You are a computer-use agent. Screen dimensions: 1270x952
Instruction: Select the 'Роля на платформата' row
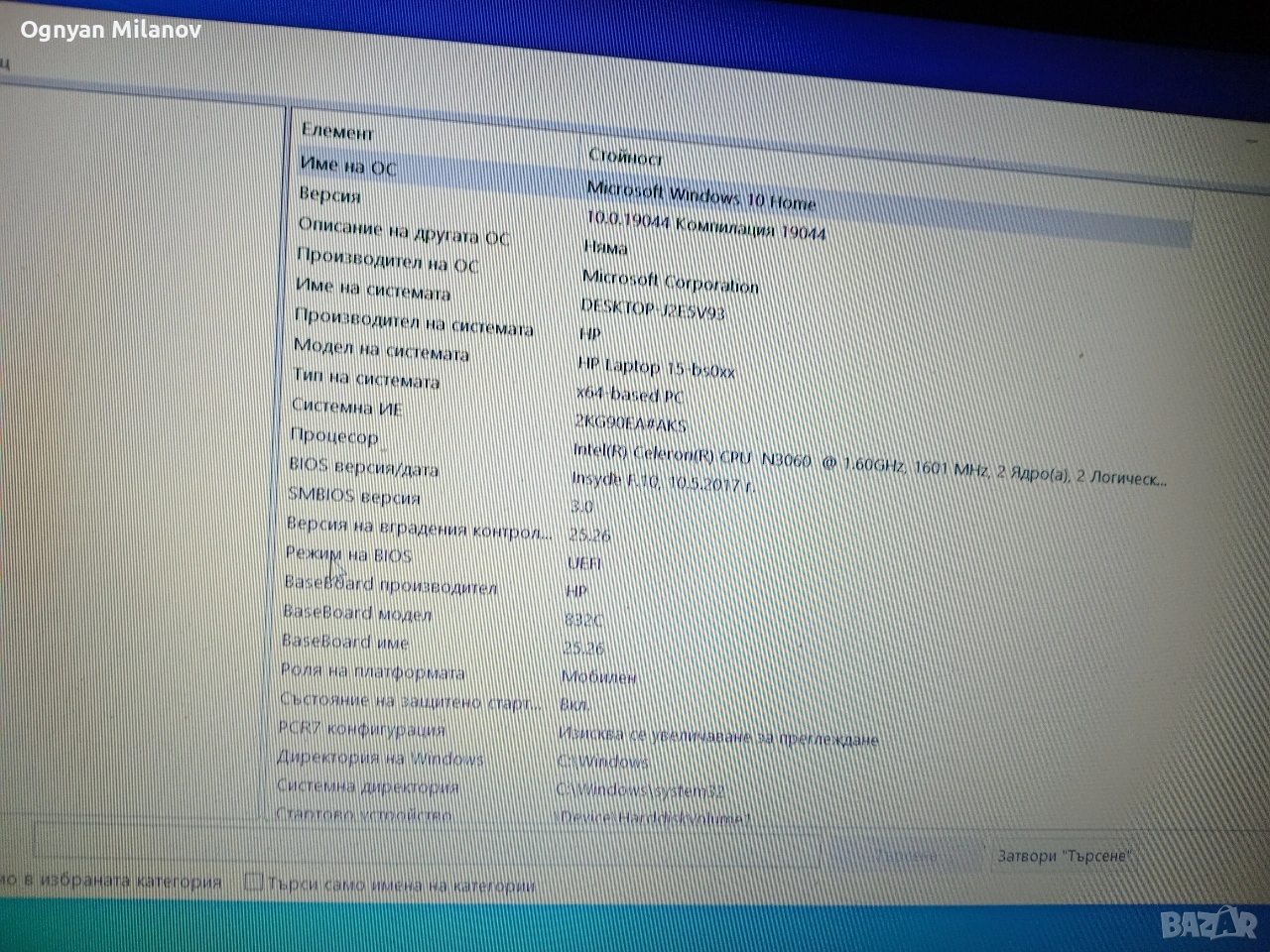[372, 671]
